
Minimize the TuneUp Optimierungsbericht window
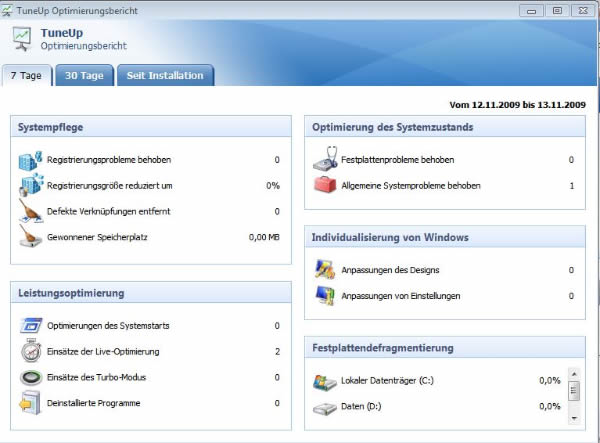(532, 11)
